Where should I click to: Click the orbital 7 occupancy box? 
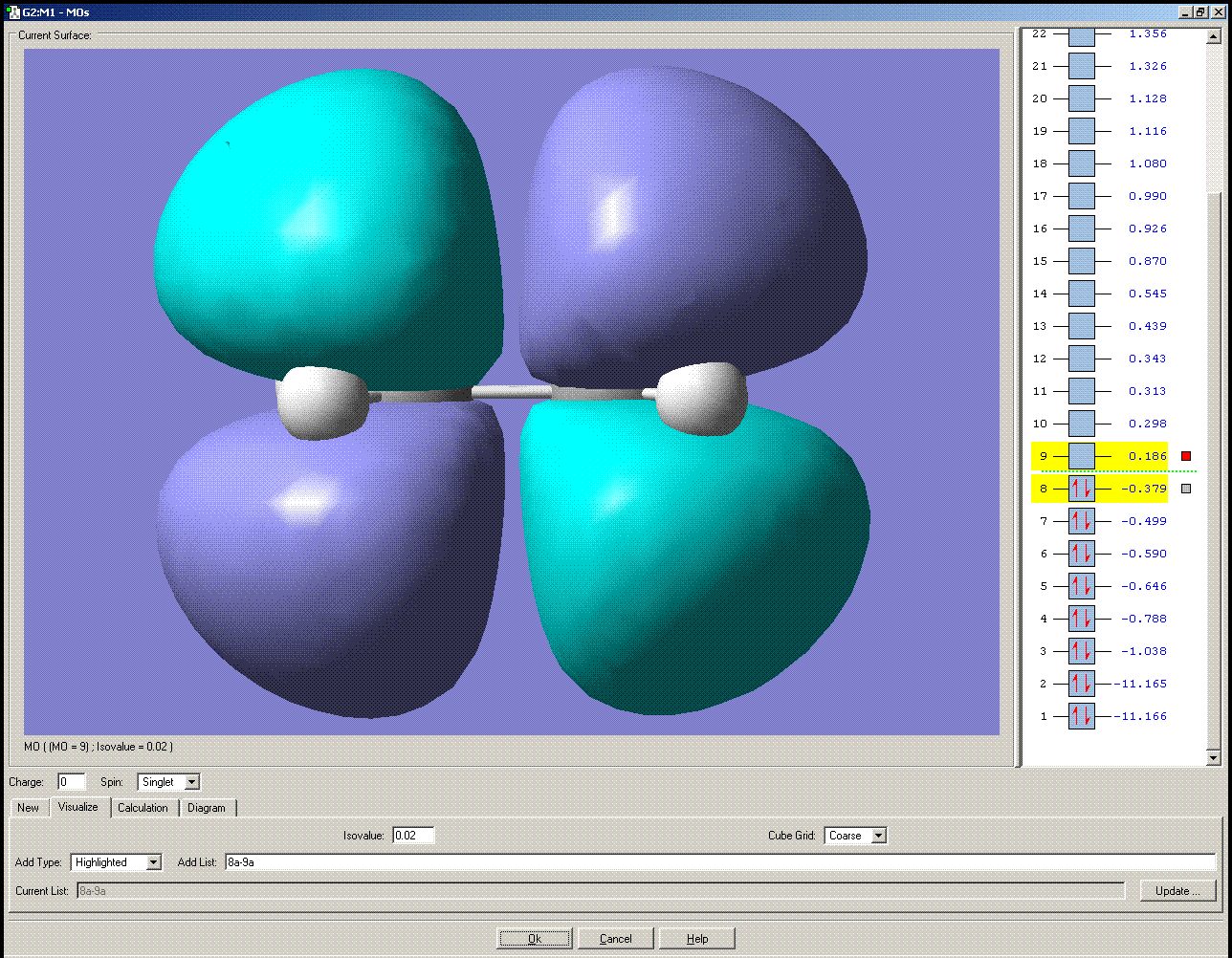click(1081, 521)
